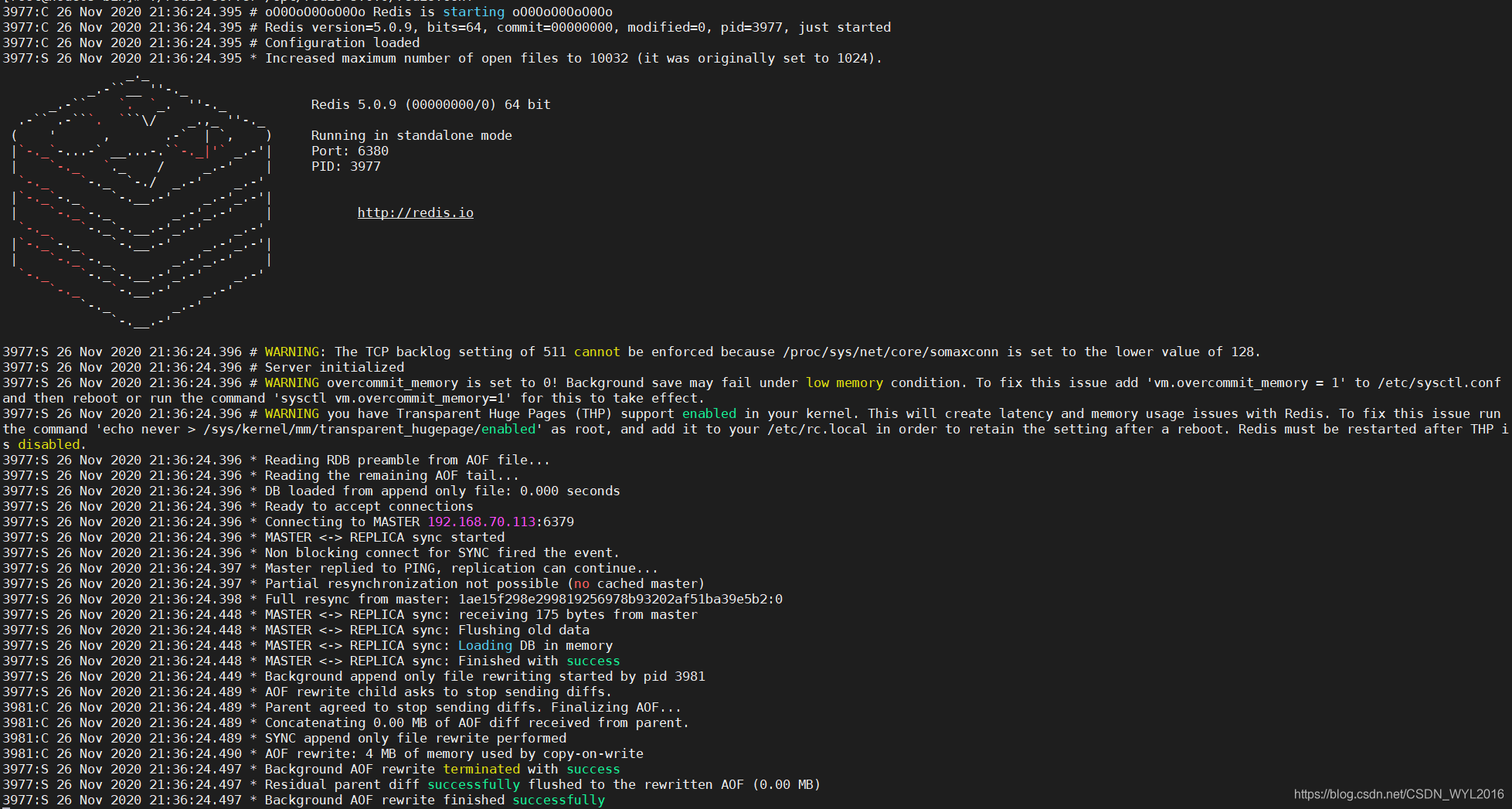The height and width of the screenshot is (809, 1512).
Task: Click 'AOF rewrite child asks to stop' line
Action: point(307,692)
